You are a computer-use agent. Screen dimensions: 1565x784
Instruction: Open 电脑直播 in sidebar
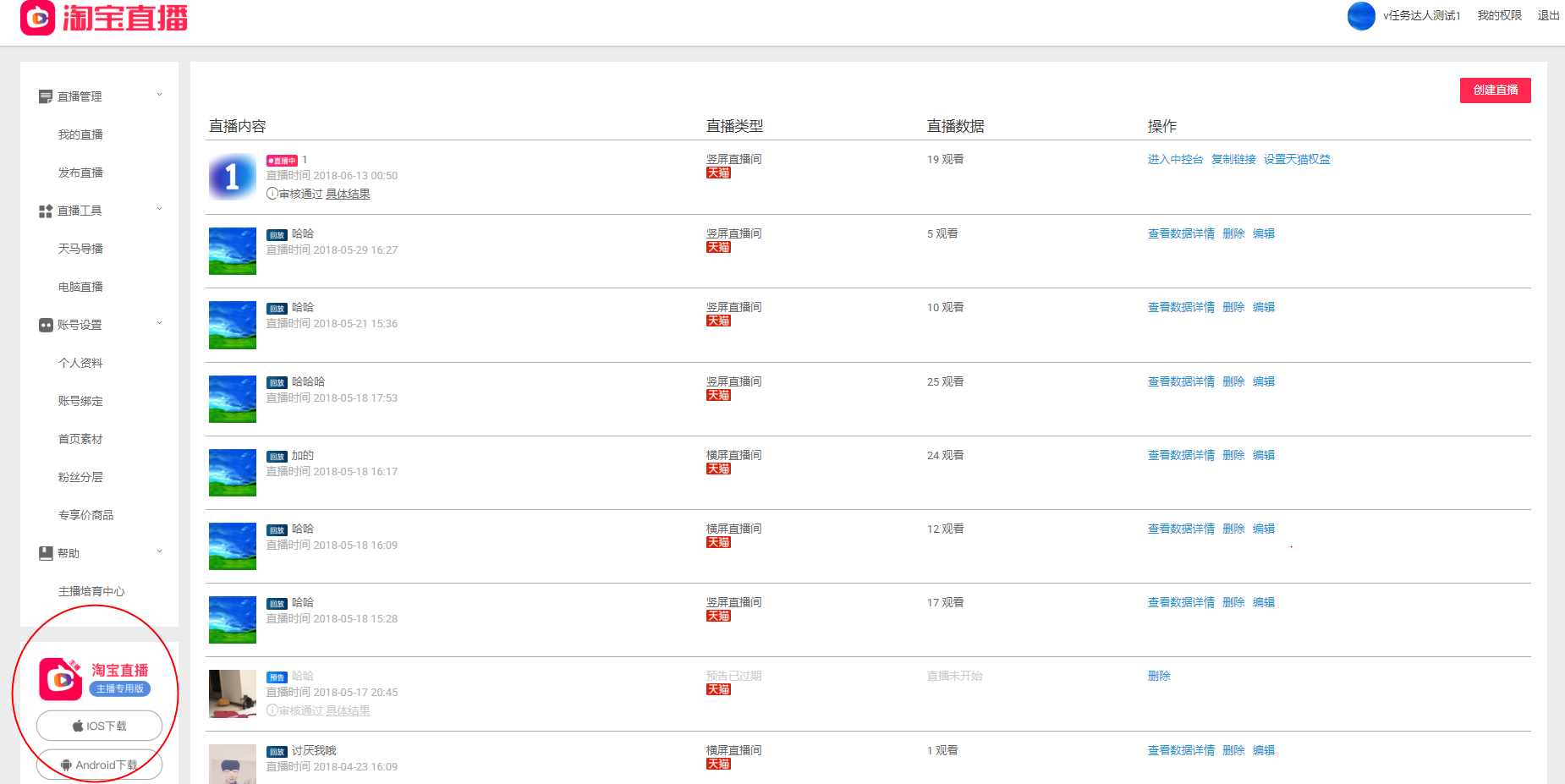[80, 287]
